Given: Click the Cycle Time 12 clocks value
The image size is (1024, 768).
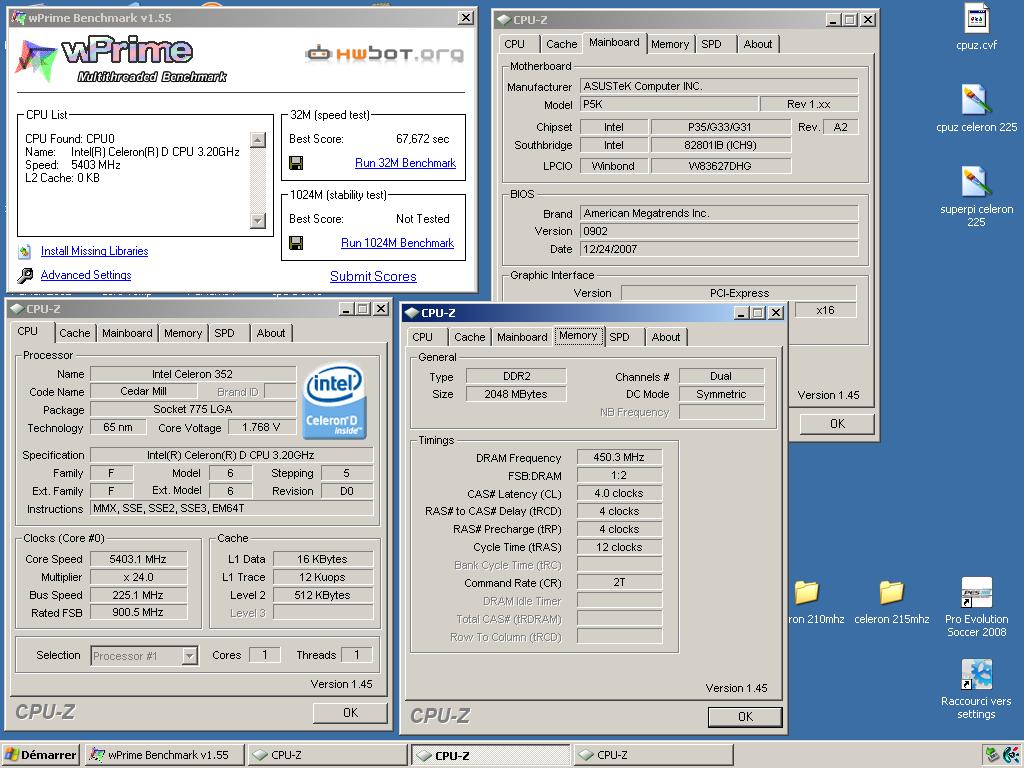Looking at the screenshot, I should (x=619, y=547).
